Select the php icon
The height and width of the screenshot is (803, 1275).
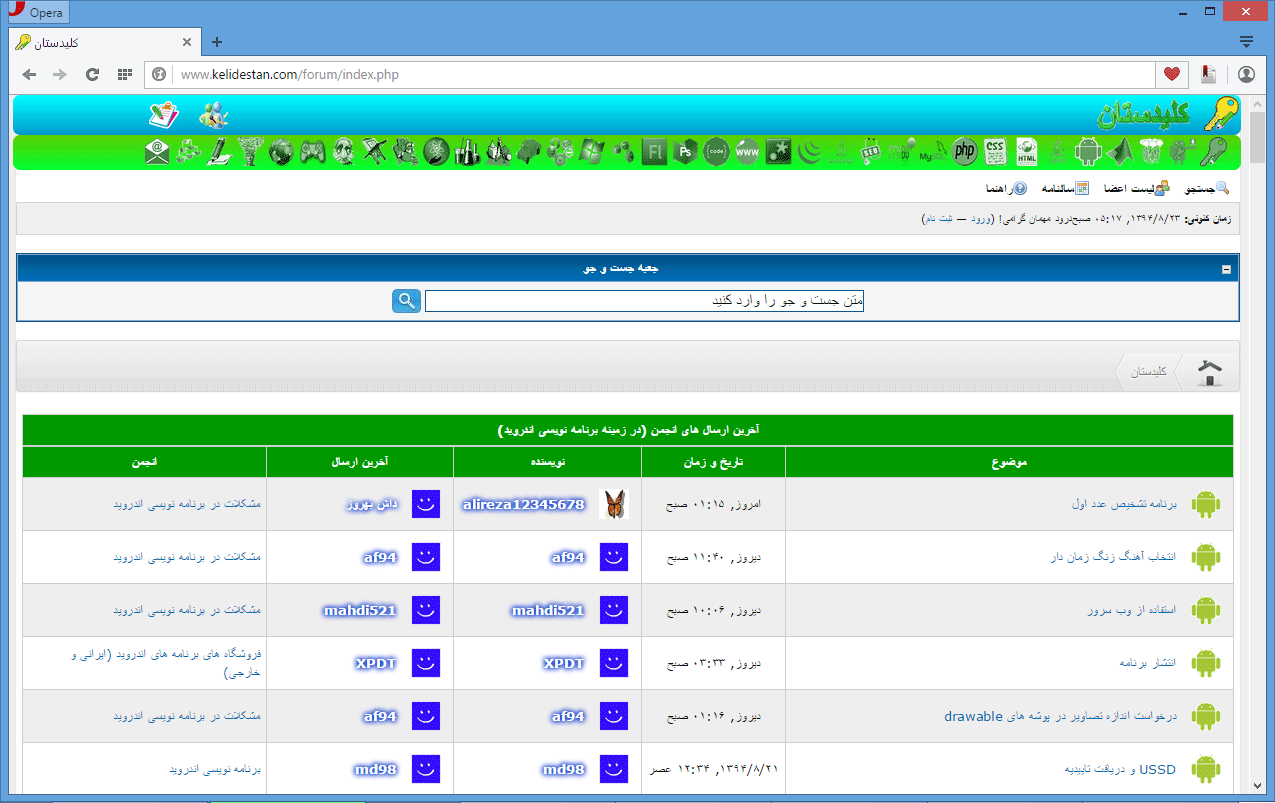click(964, 151)
